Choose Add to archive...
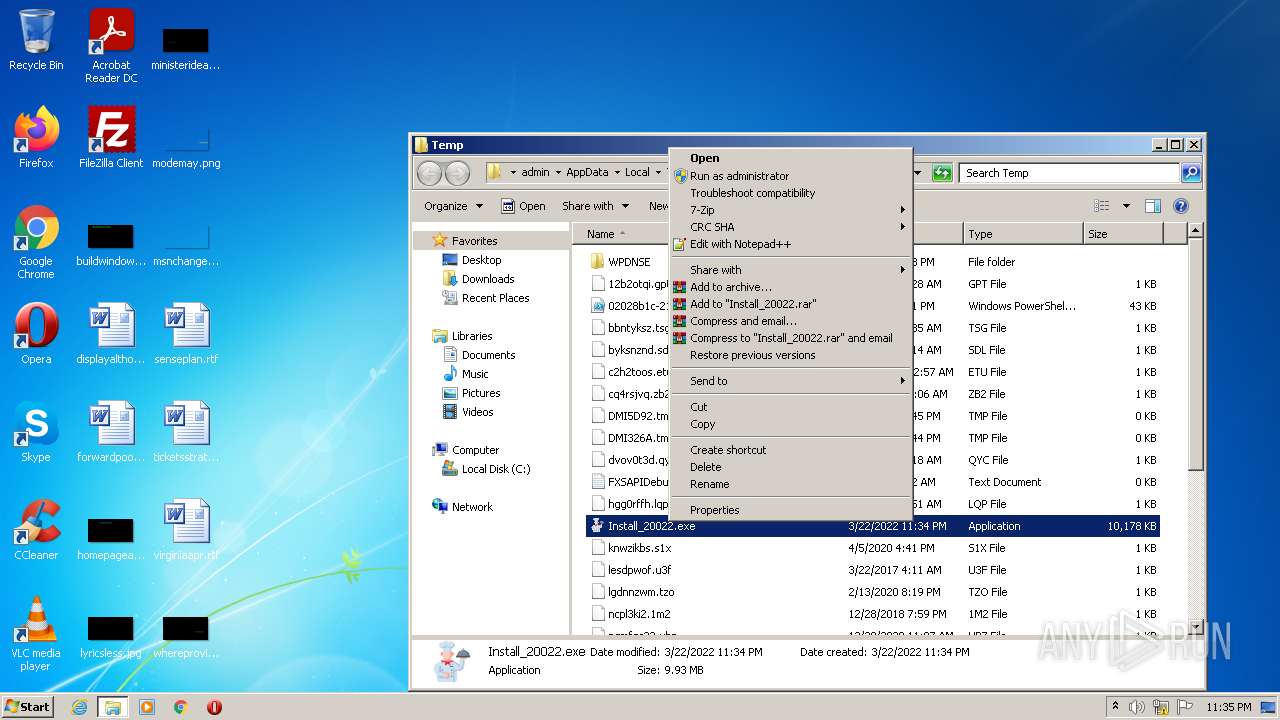Image resolution: width=1280 pixels, height=720 pixels. point(790,287)
